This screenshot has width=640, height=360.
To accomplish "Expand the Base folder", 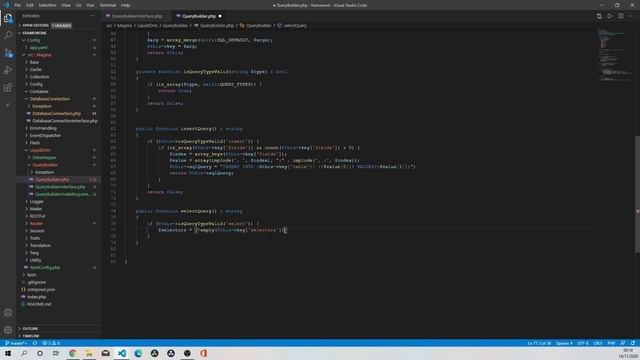I will [x=34, y=62].
